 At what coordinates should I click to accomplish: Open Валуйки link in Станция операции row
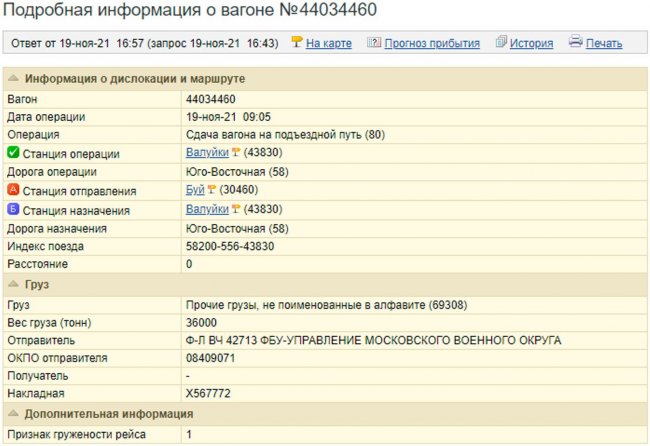pyautogui.click(x=207, y=153)
